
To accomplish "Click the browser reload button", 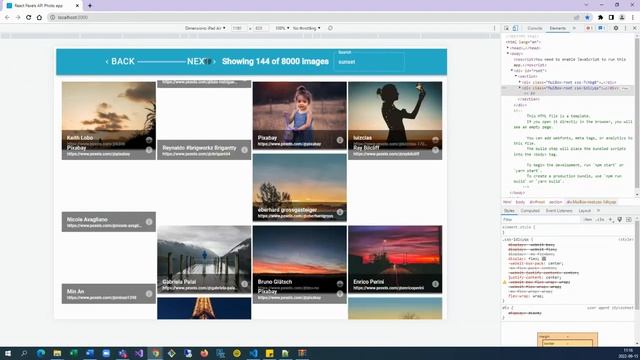I will pos(29,18).
